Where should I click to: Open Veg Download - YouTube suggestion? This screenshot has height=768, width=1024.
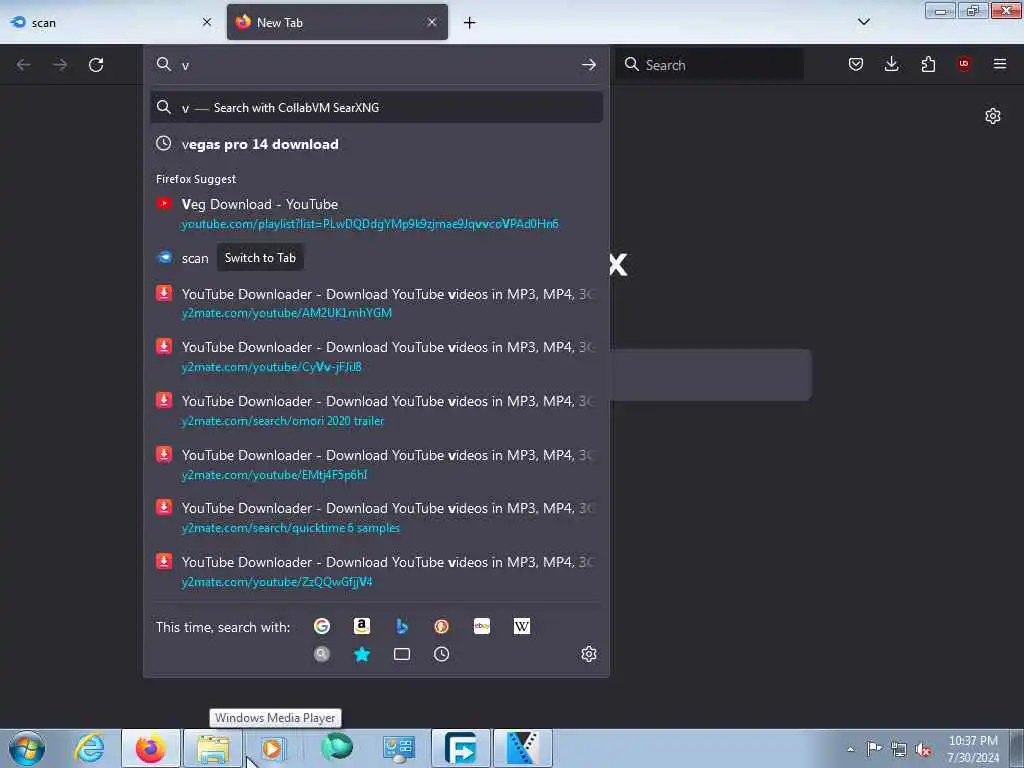(376, 214)
